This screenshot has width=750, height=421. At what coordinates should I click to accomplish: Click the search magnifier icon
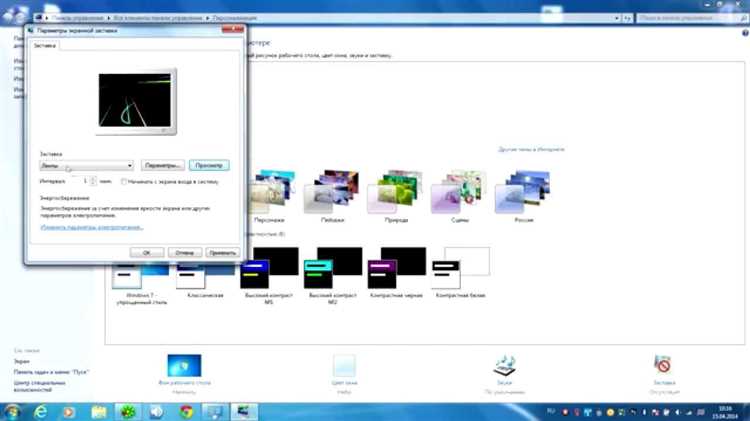[743, 18]
